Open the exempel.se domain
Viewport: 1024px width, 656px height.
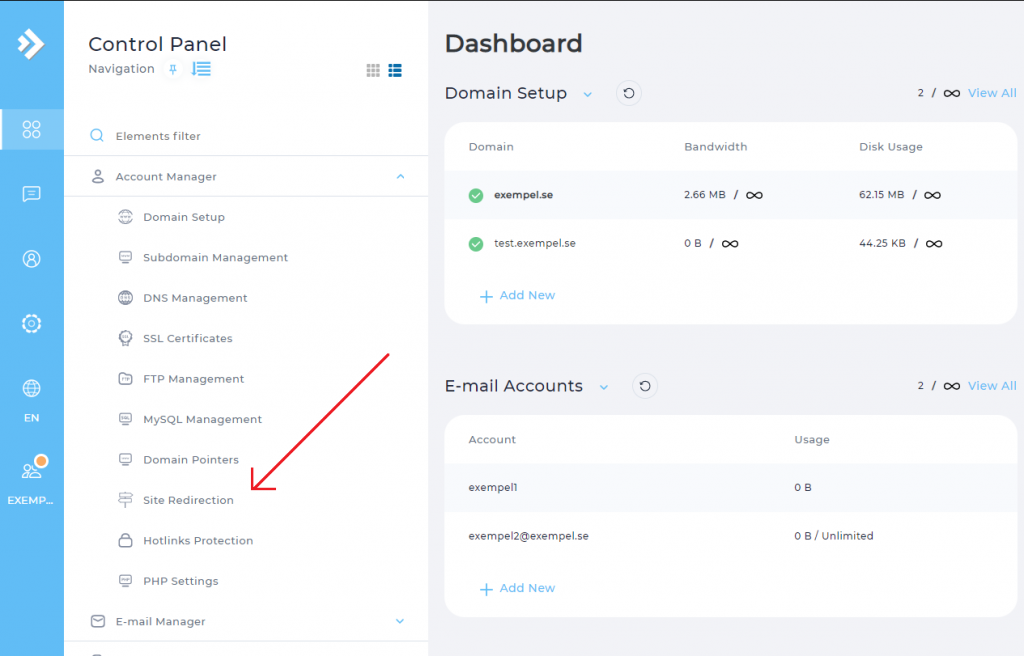pyautogui.click(x=523, y=195)
